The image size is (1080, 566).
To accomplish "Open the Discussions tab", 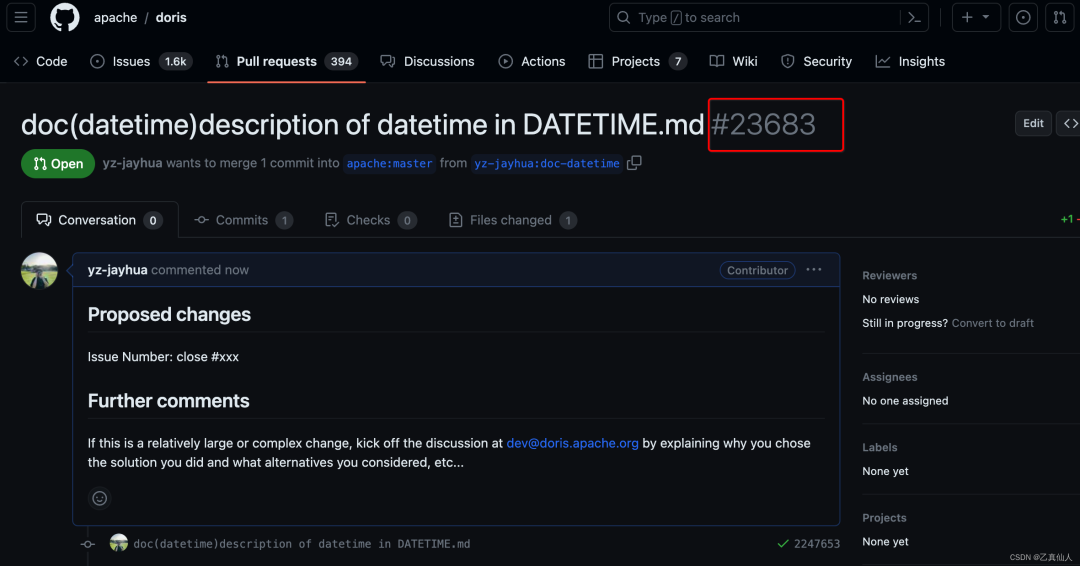I will point(428,61).
